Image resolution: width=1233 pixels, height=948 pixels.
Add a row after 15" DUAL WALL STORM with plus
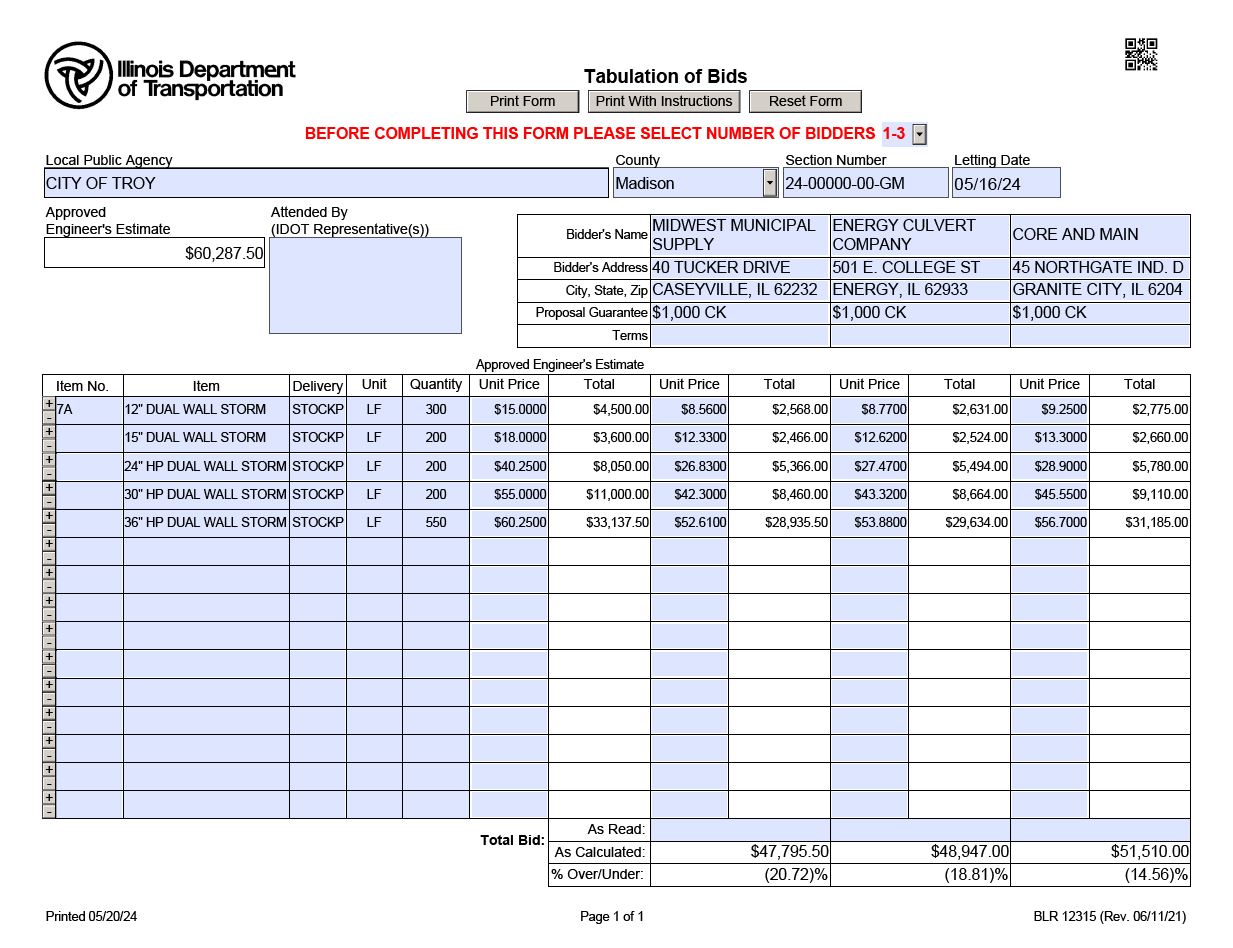click(x=49, y=431)
